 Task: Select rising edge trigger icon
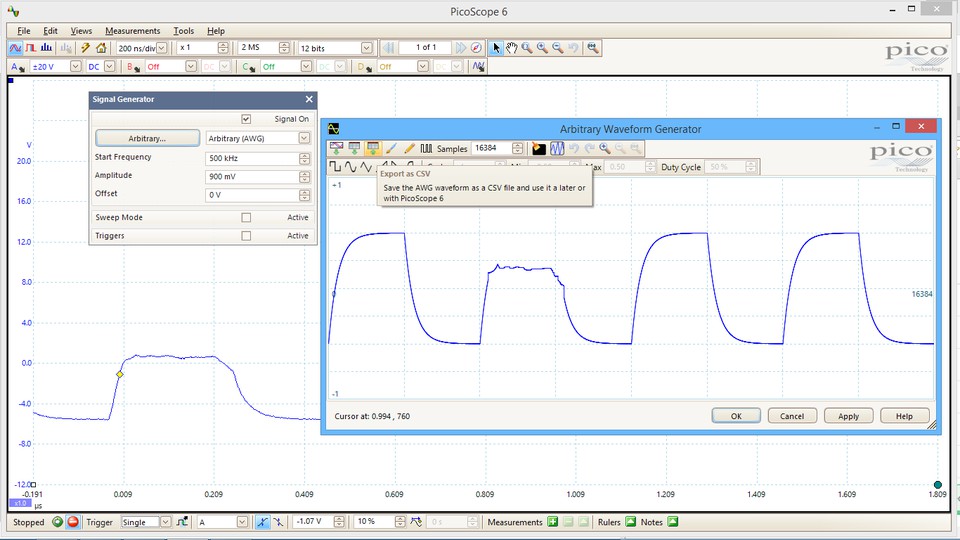tap(262, 522)
